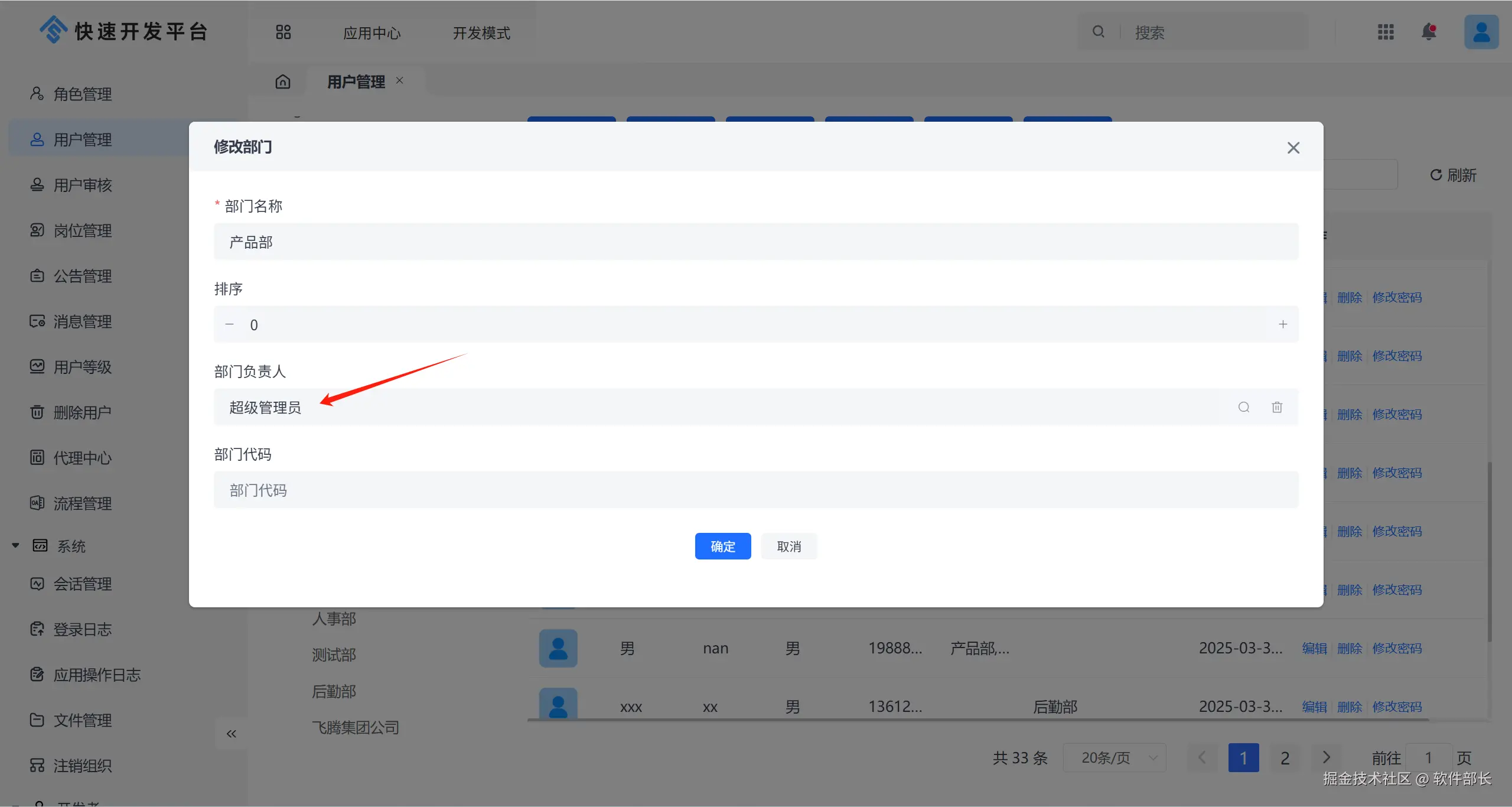
Task: Click the 确定 button
Action: (723, 546)
